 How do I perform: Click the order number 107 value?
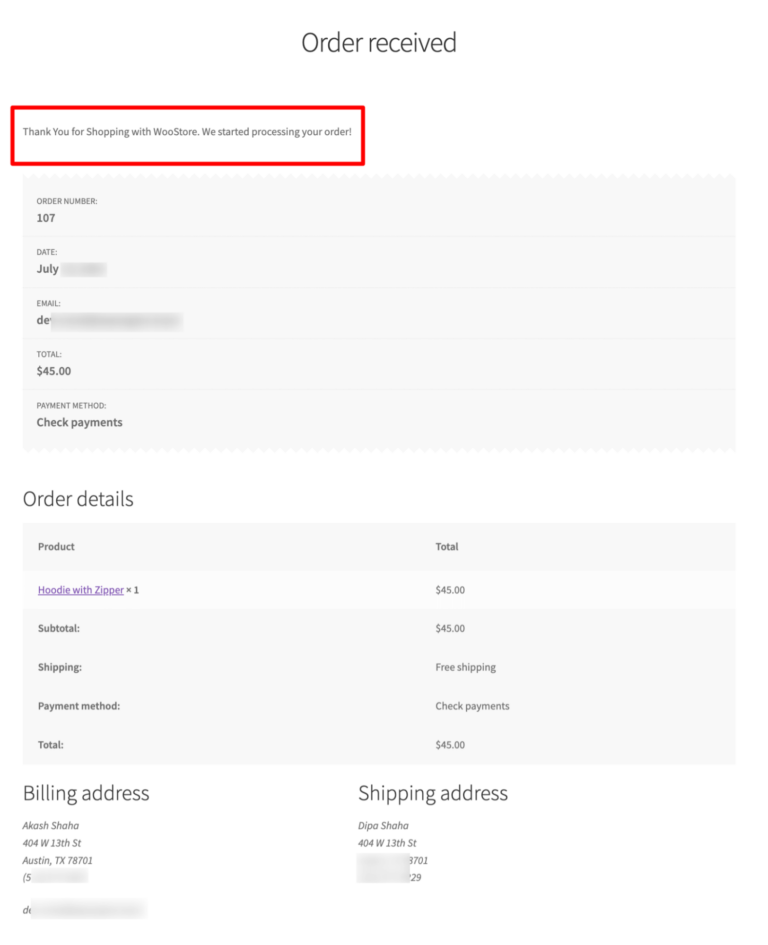46,217
